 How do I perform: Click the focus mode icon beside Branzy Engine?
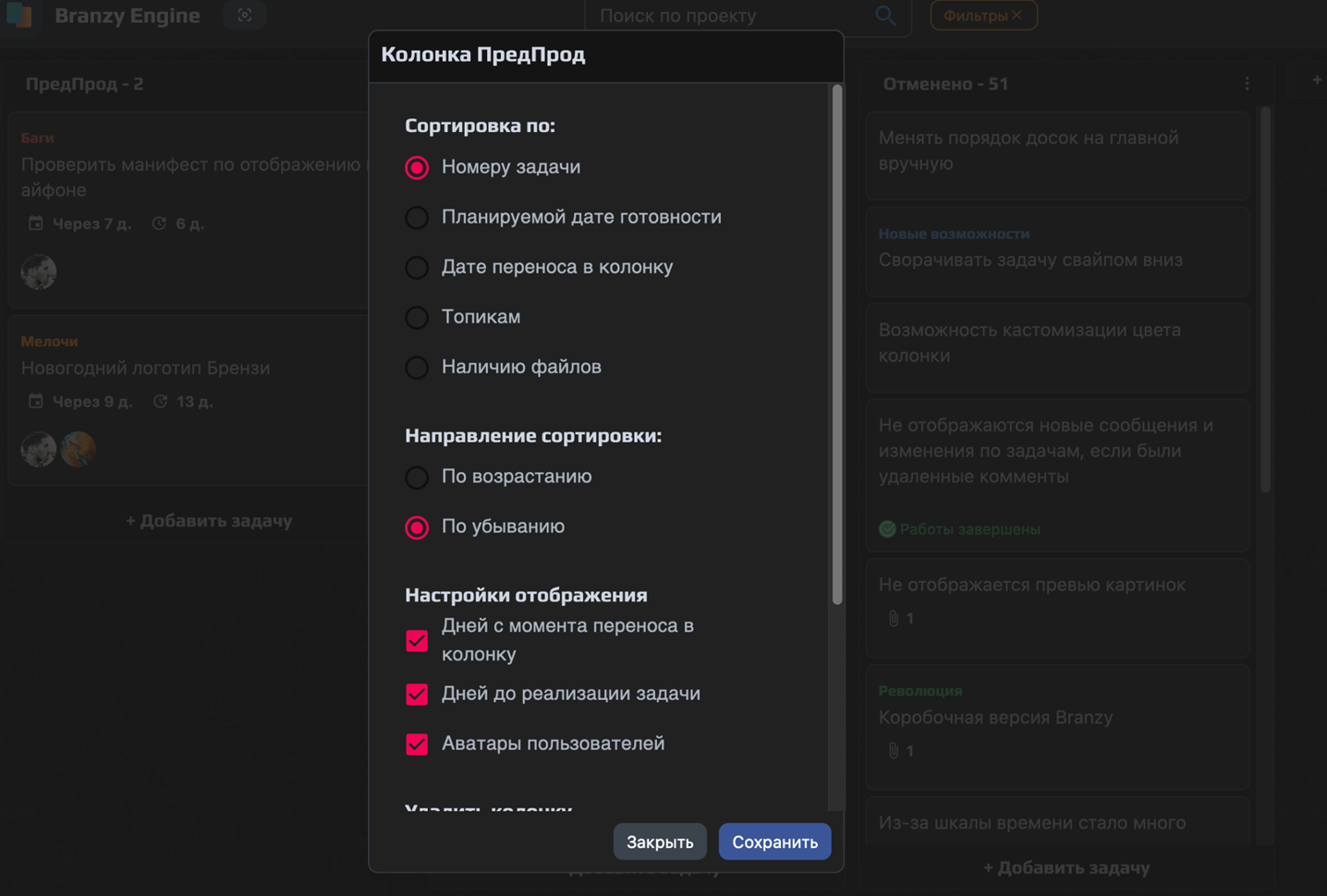pos(245,16)
